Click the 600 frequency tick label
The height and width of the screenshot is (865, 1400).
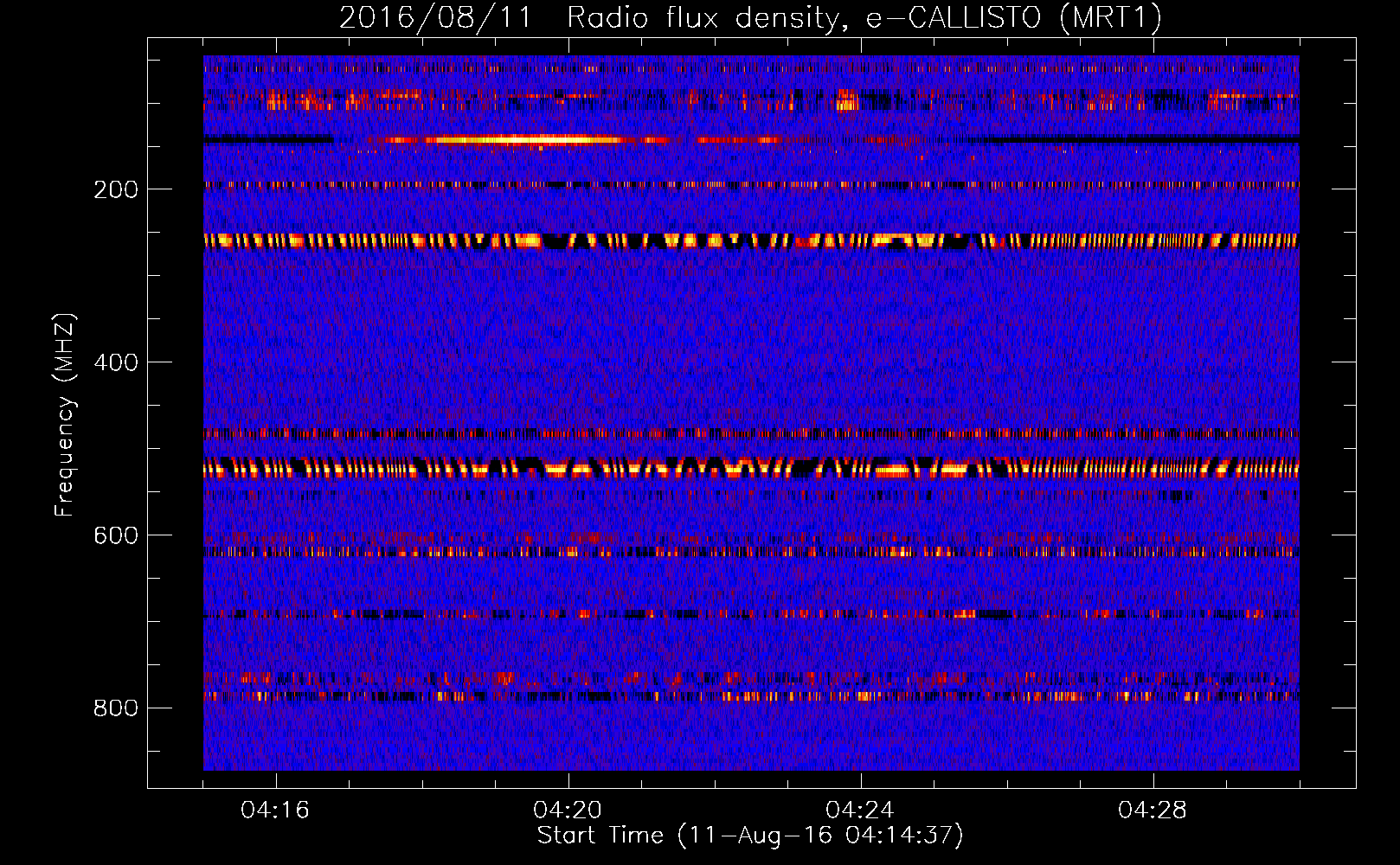tap(116, 535)
